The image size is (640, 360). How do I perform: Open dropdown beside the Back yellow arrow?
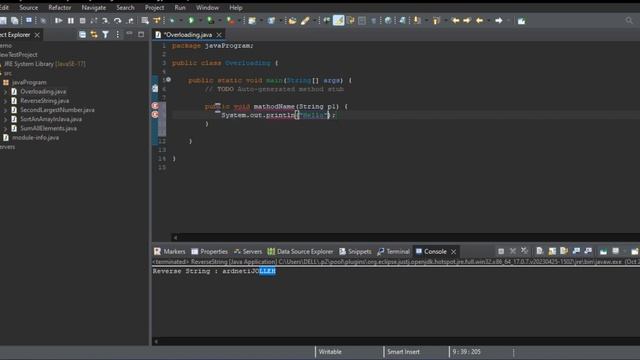489,20
